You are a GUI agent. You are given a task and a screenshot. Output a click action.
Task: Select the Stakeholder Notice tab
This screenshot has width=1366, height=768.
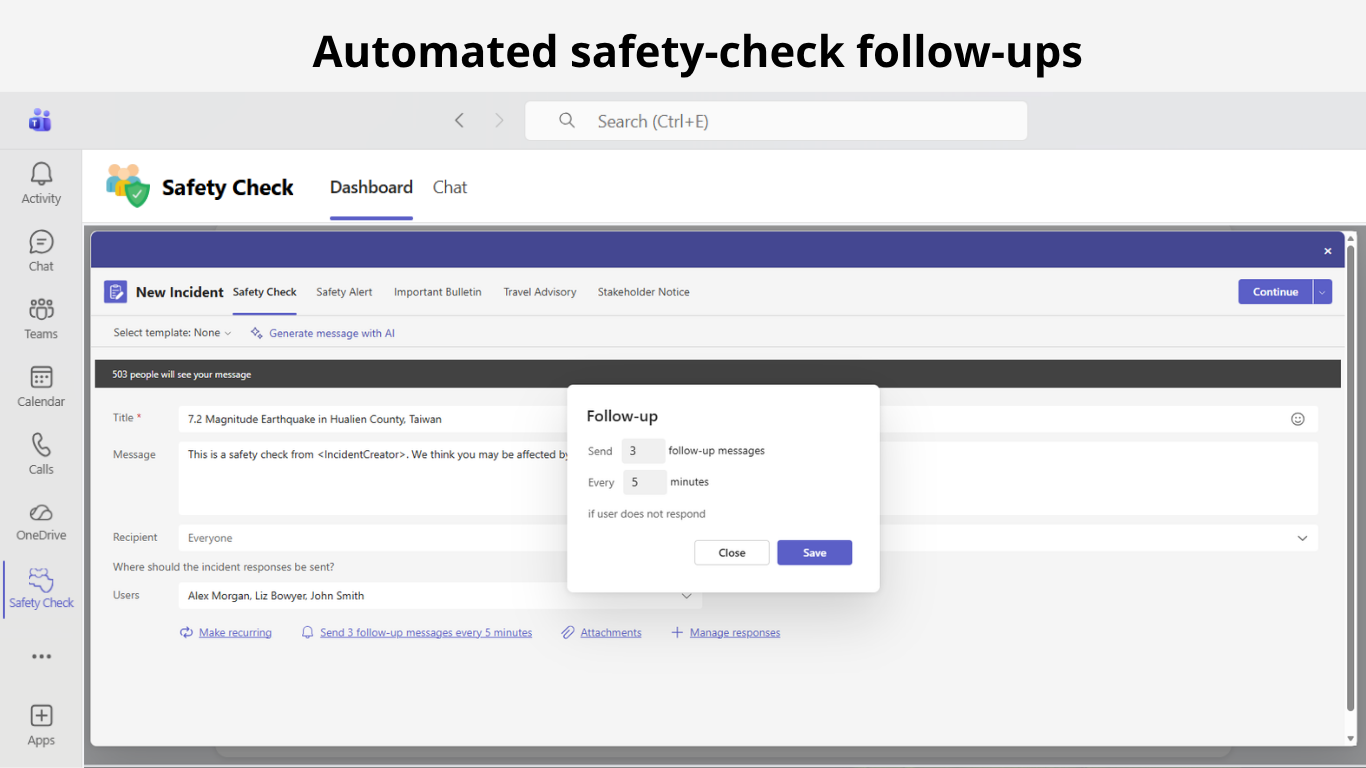(644, 292)
